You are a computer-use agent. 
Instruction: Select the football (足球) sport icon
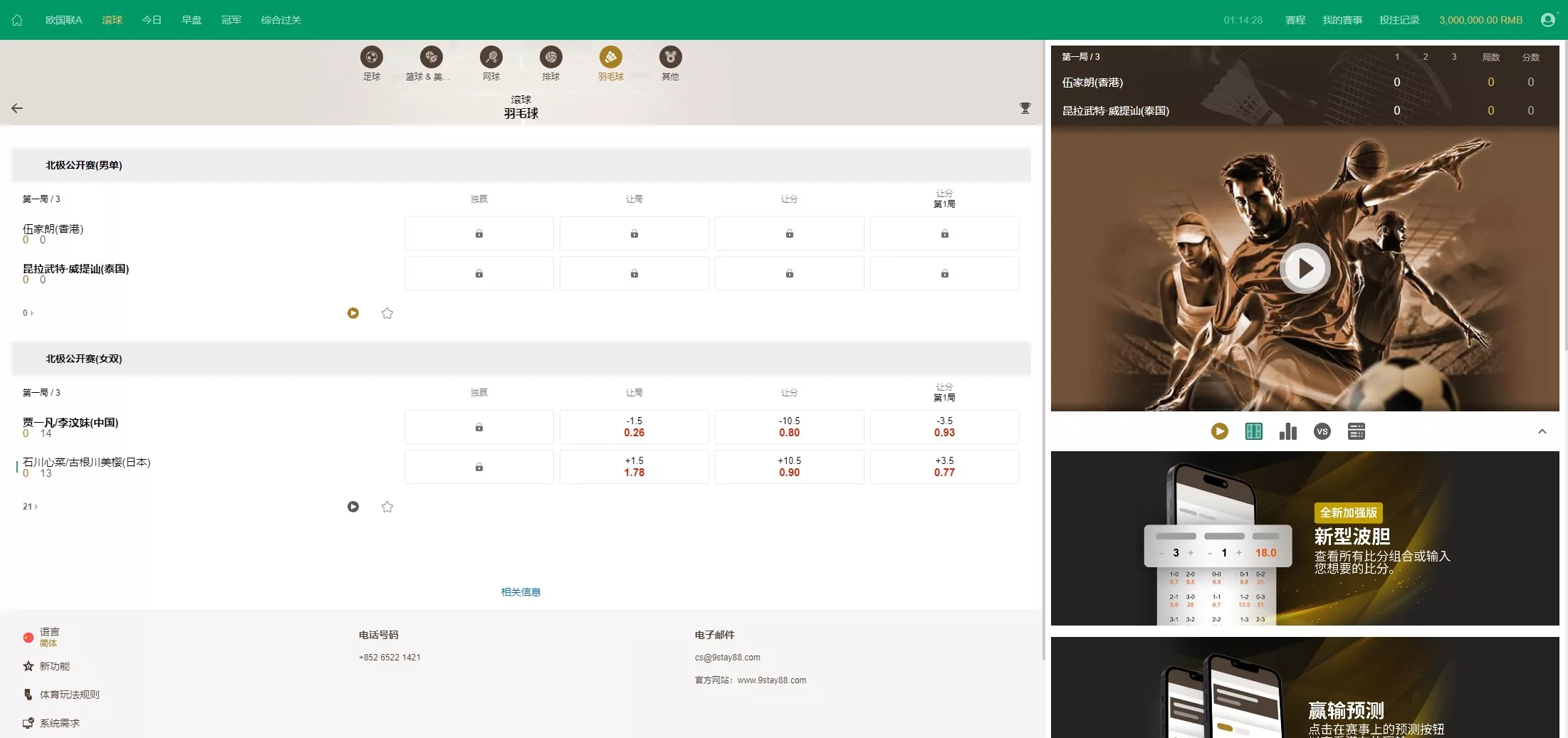coord(372,58)
